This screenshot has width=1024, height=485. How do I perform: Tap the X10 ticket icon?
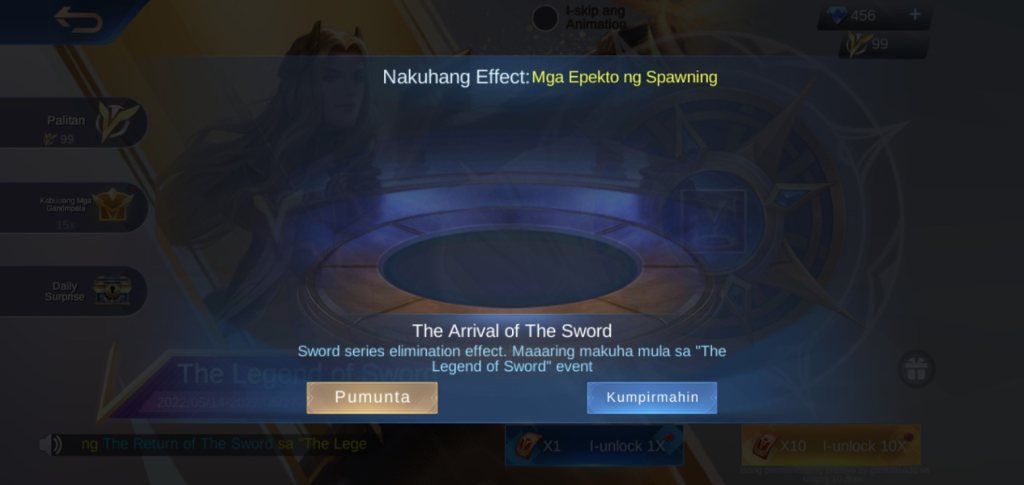[762, 445]
